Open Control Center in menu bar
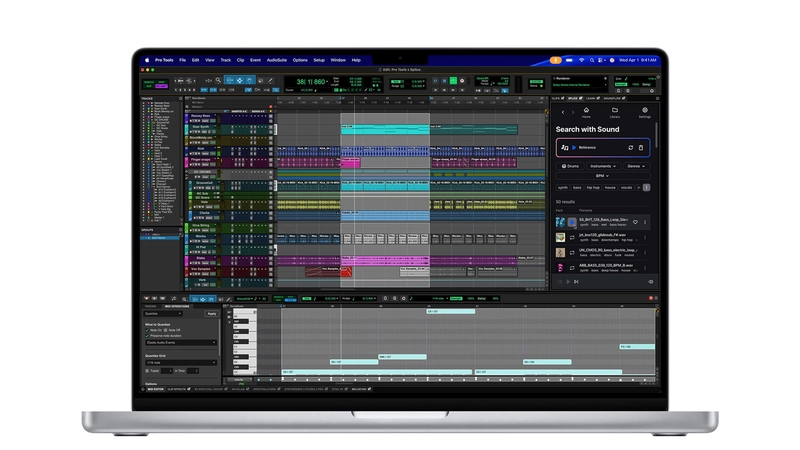The image size is (800, 450). click(x=601, y=60)
